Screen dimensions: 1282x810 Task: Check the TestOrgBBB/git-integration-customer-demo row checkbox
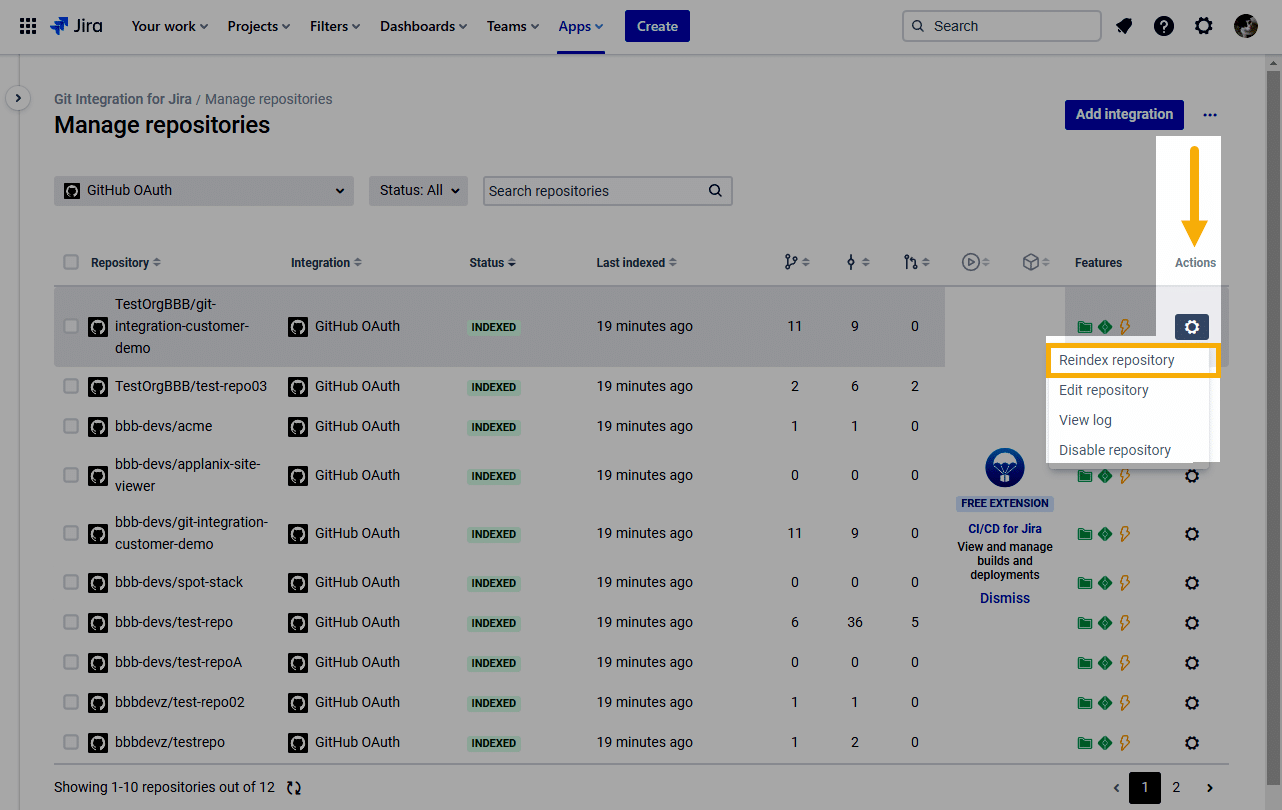tap(71, 326)
